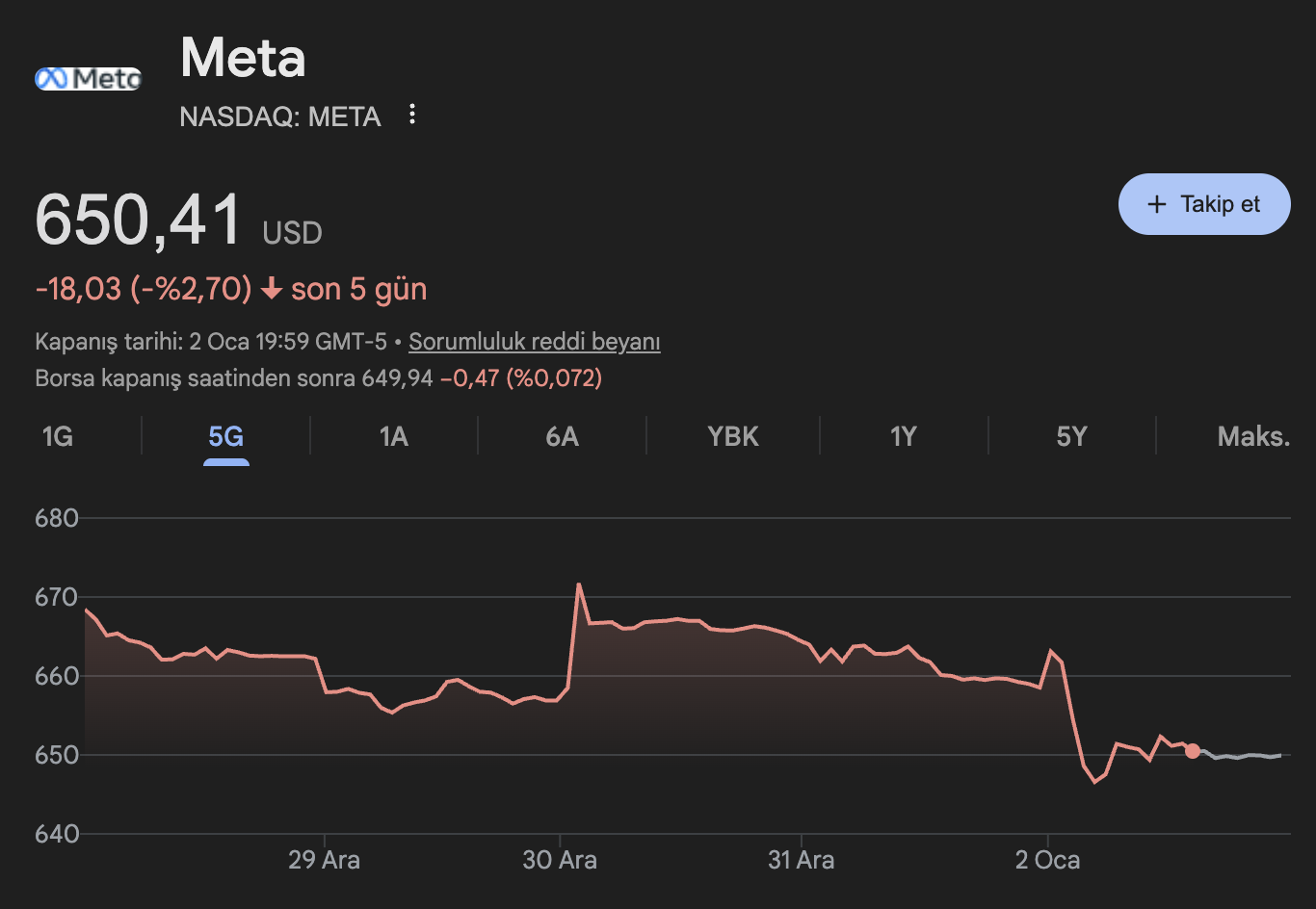Click the red downward arrow beside -%2,70
Screen dimensions: 1316x909
[x=273, y=288]
